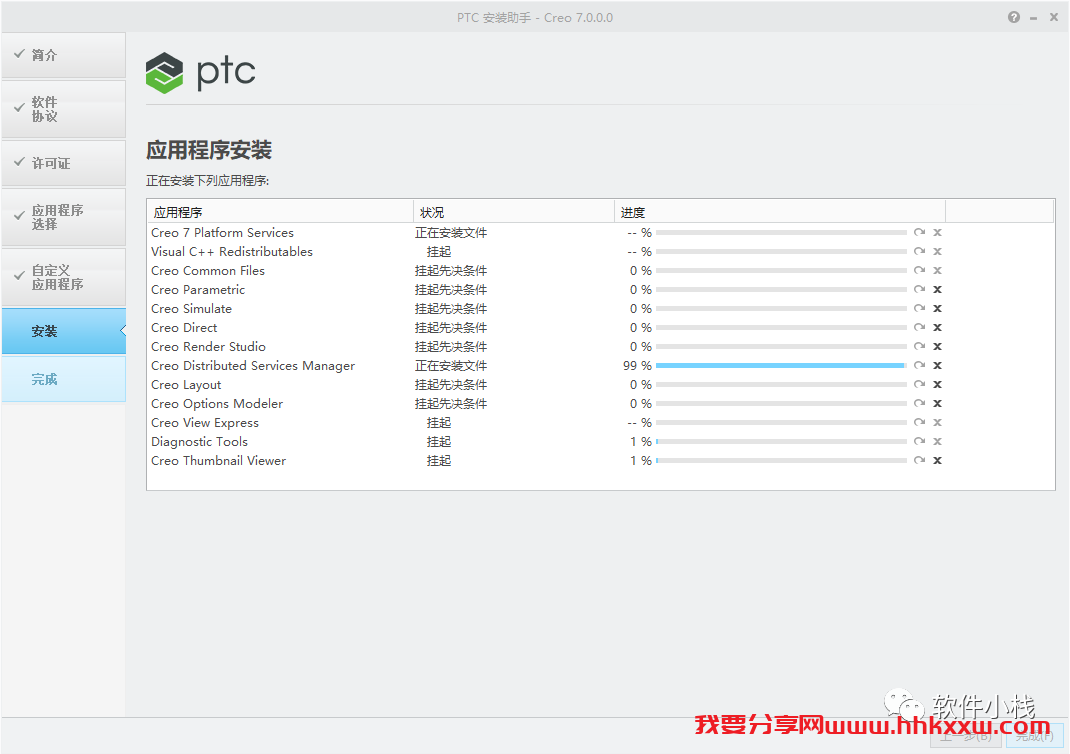Image resolution: width=1070 pixels, height=754 pixels.
Task: Click retry icon for Creo 7 Platform Services
Action: (x=919, y=233)
